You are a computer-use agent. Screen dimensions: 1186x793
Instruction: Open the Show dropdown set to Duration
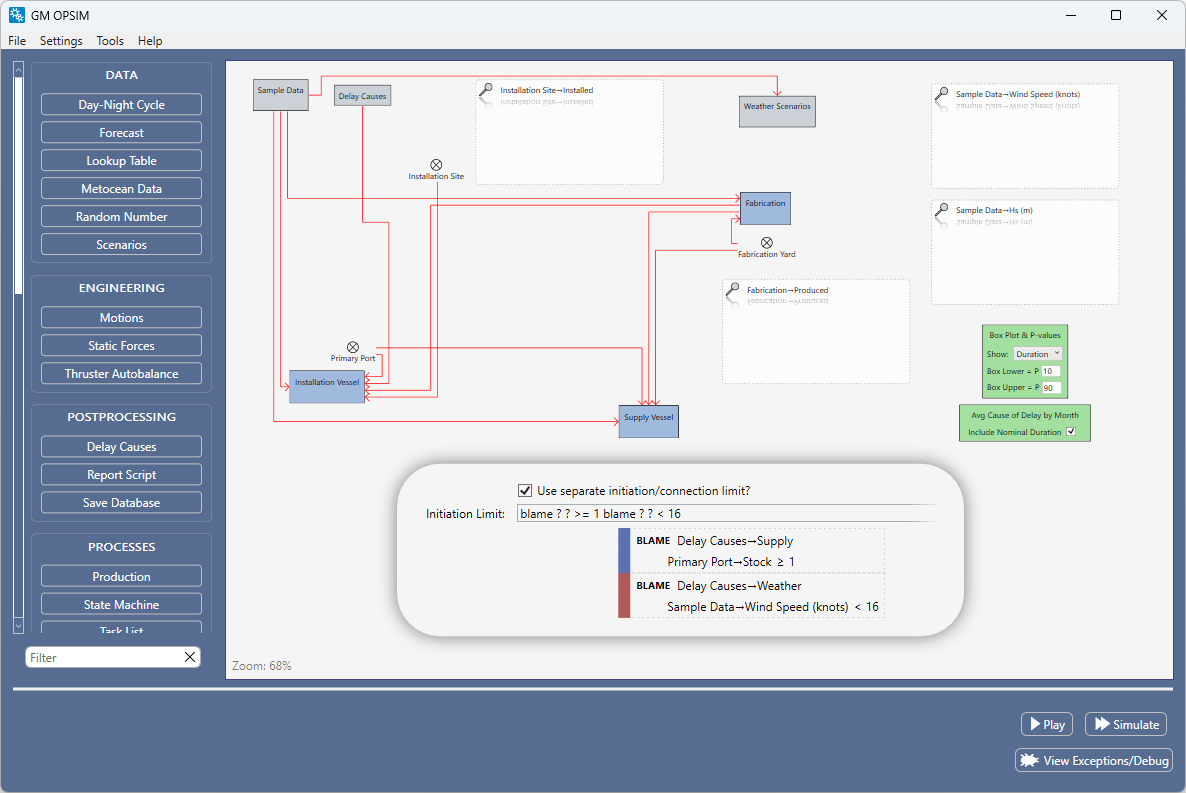point(1038,353)
